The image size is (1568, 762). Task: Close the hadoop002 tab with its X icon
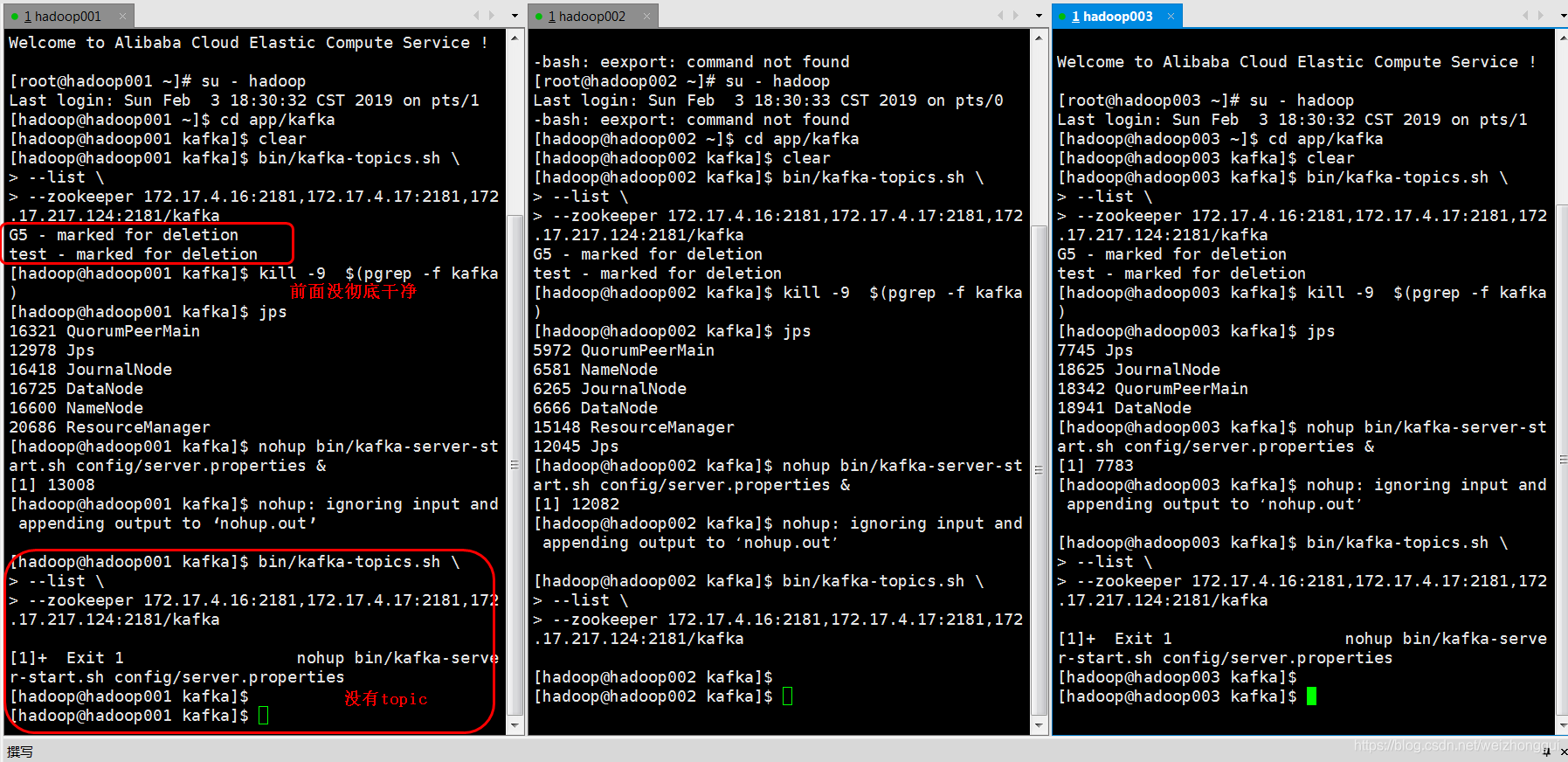pos(646,16)
